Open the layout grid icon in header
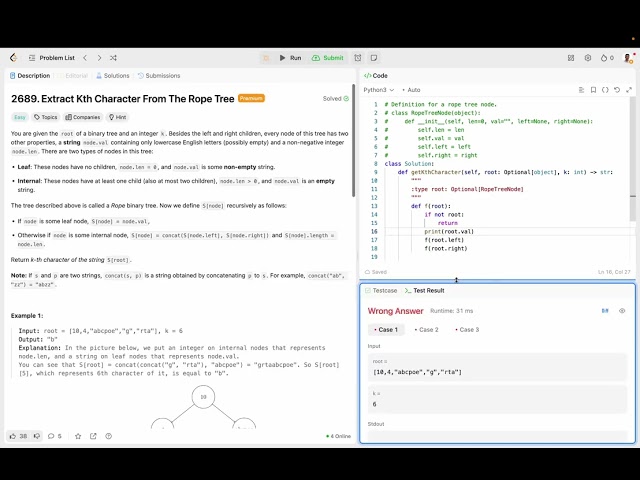640x480 pixels. (570, 58)
